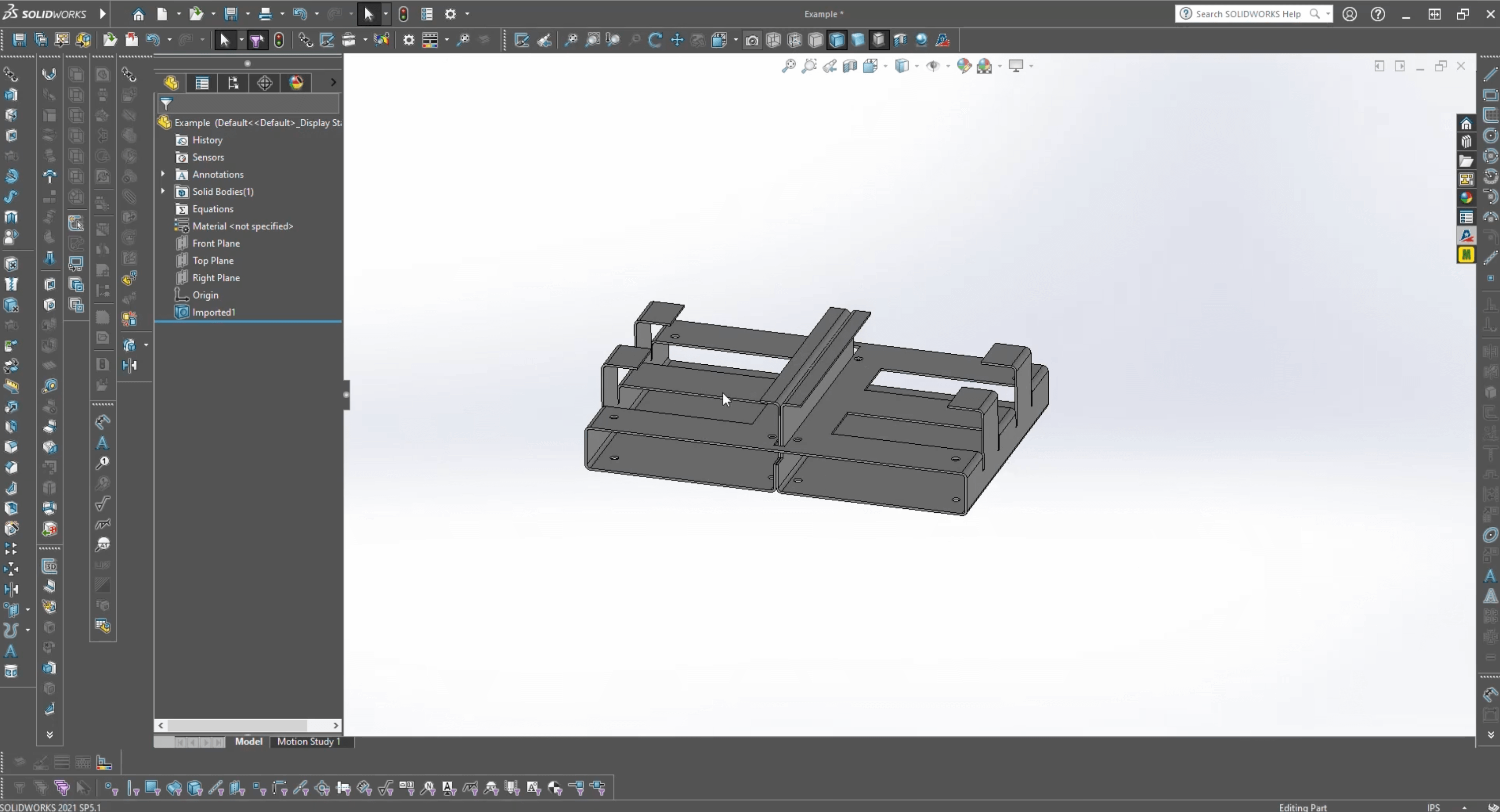1500x812 pixels.
Task: Expand the Solid Bodies(1) folder
Action: (x=163, y=191)
